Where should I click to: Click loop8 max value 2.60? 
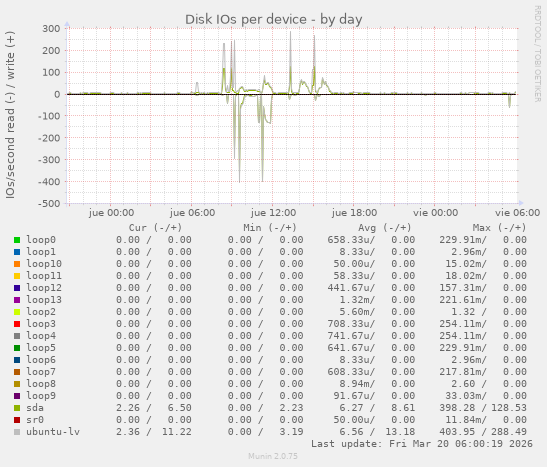(x=463, y=384)
